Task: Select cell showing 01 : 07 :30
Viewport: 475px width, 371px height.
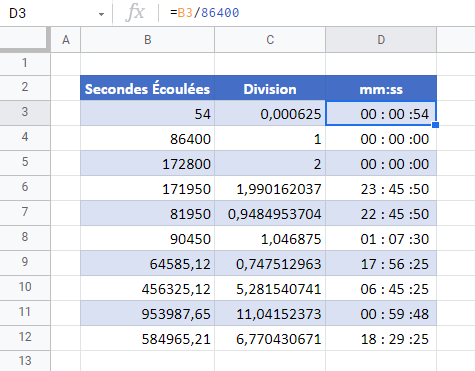Action: tap(381, 238)
